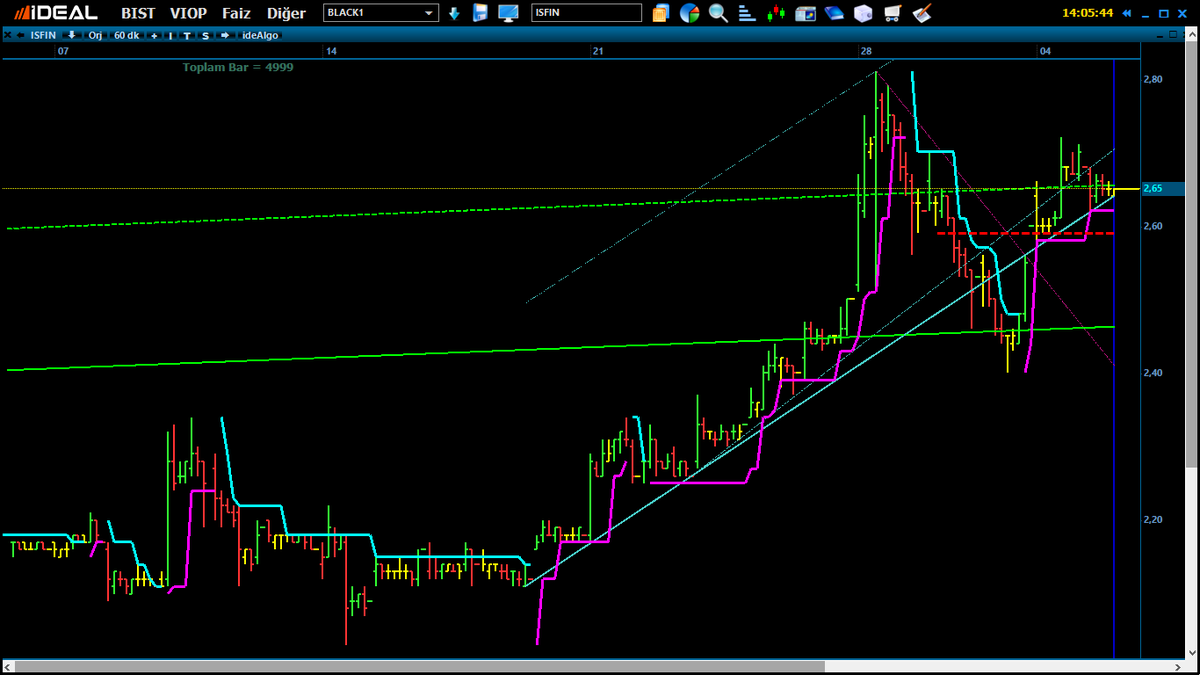Viewport: 1200px width, 675px height.
Task: Click the horizontal scrollbar thumb below chart
Action: point(420,666)
